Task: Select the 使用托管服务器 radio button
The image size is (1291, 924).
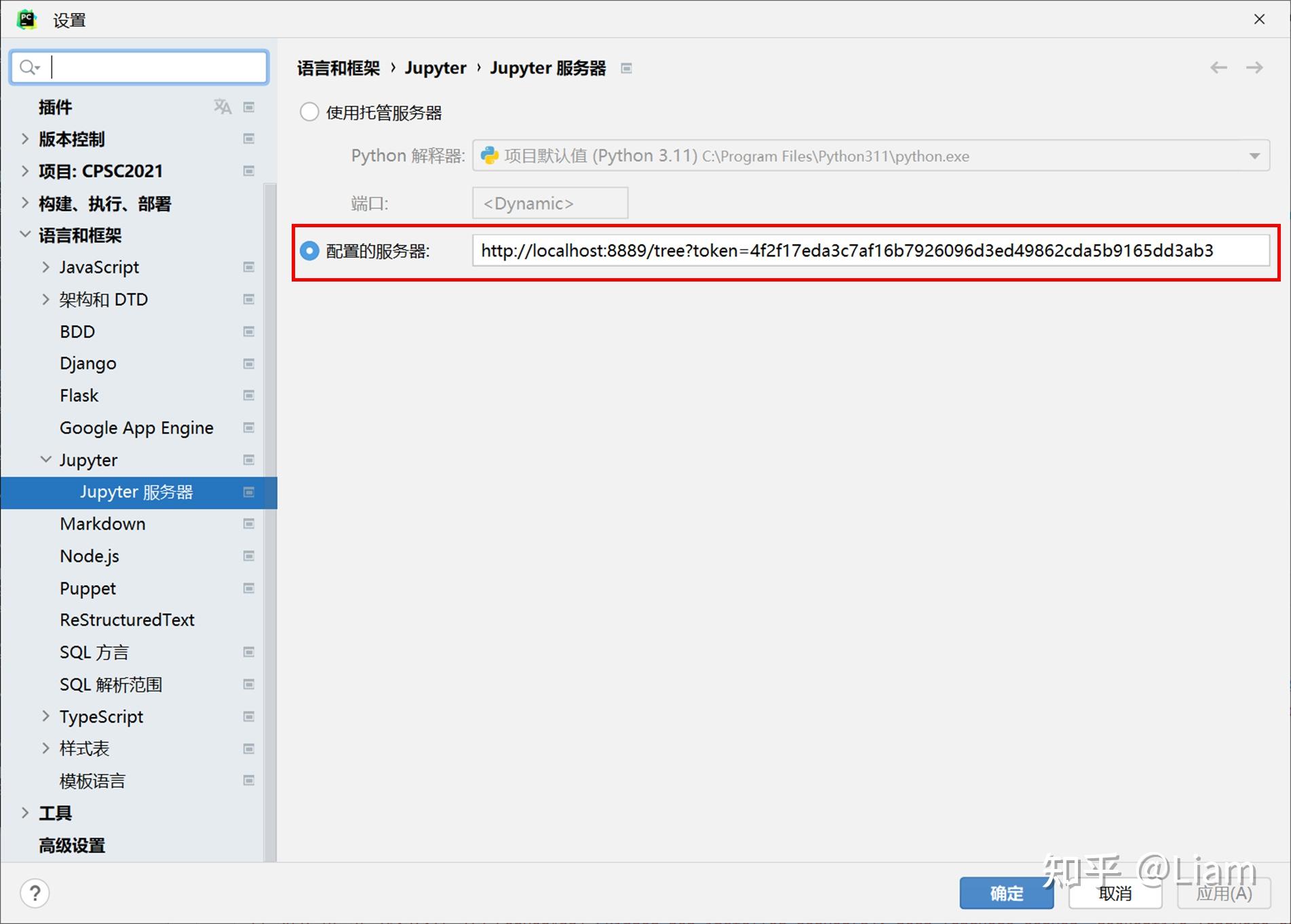Action: click(x=309, y=111)
